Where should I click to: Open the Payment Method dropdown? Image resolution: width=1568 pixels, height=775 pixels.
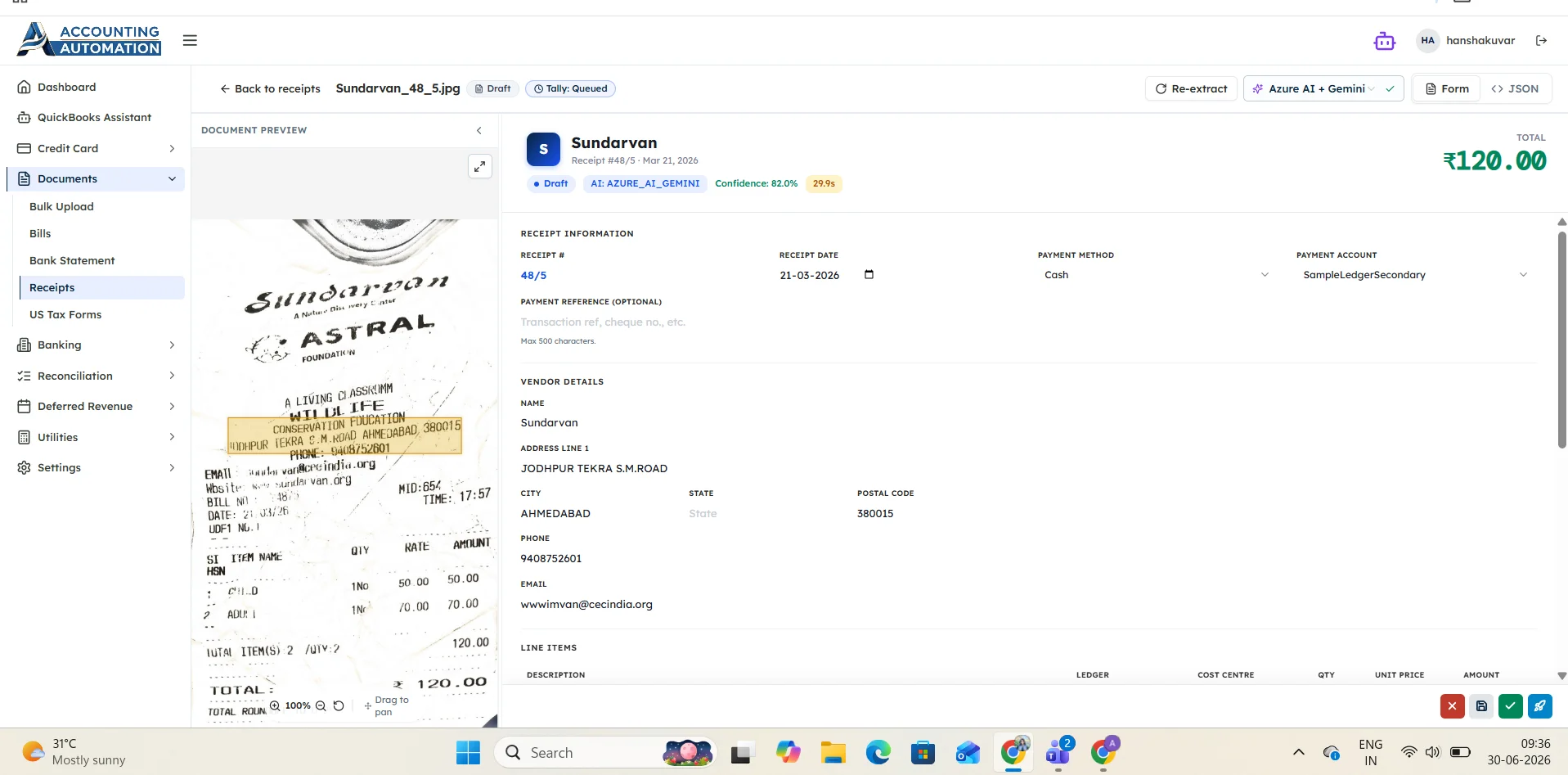1155,275
